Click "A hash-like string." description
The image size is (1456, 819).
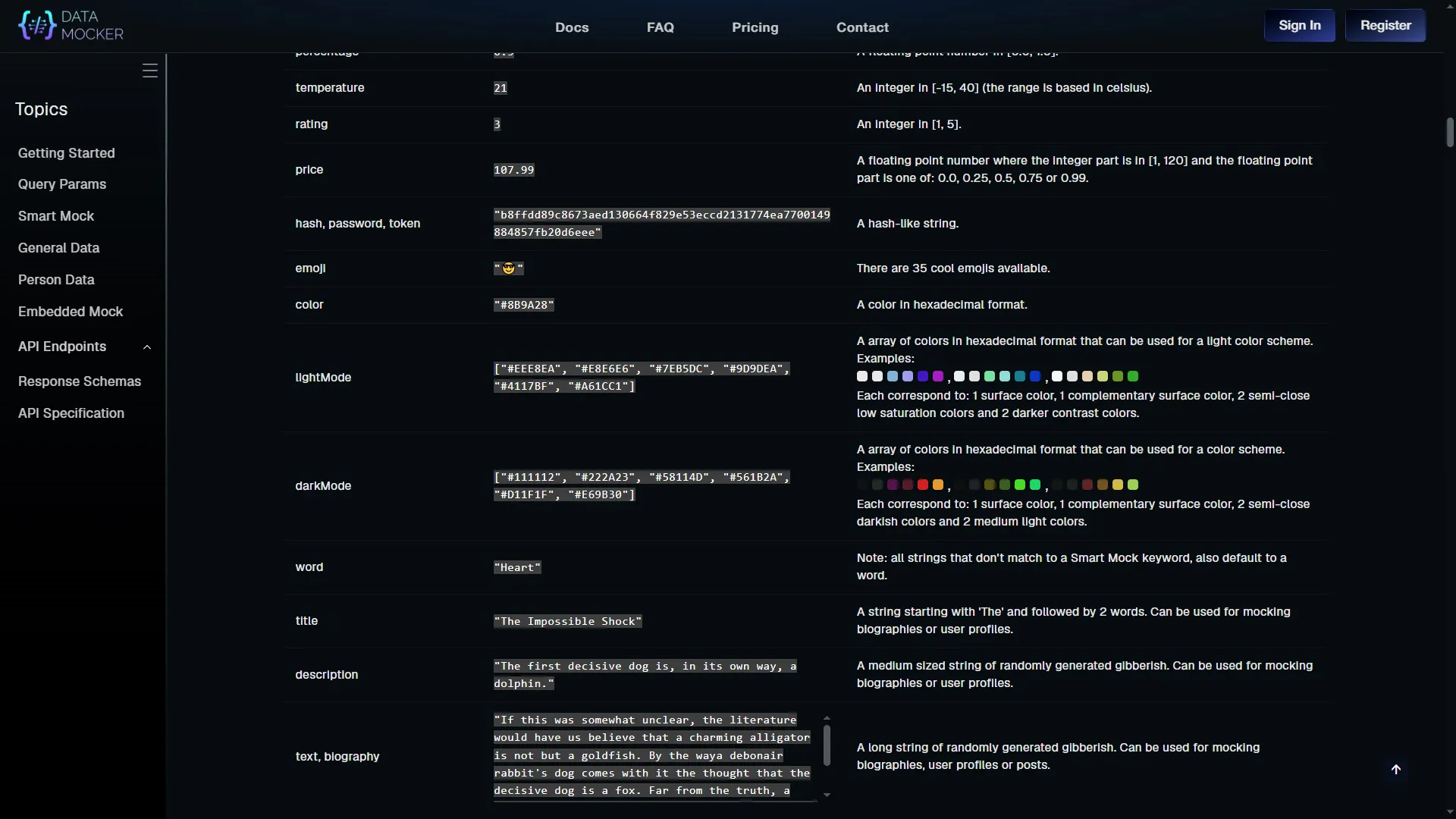coord(908,224)
